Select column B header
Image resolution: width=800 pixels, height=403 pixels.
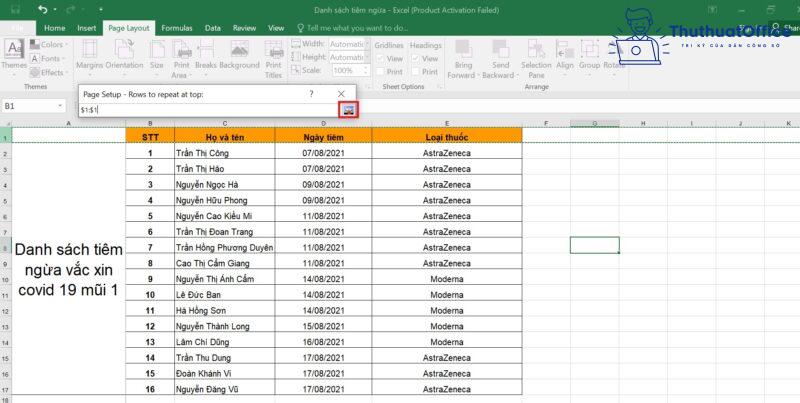tap(150, 123)
